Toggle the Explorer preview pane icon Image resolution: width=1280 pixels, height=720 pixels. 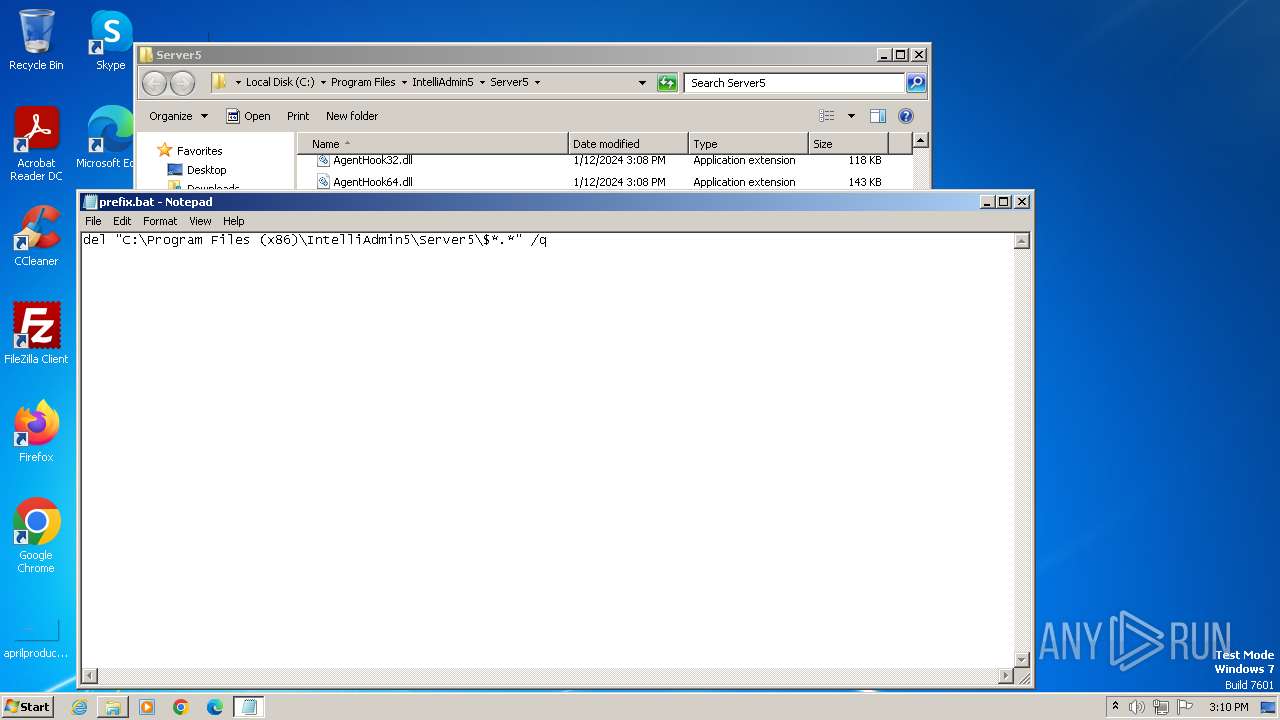(877, 116)
